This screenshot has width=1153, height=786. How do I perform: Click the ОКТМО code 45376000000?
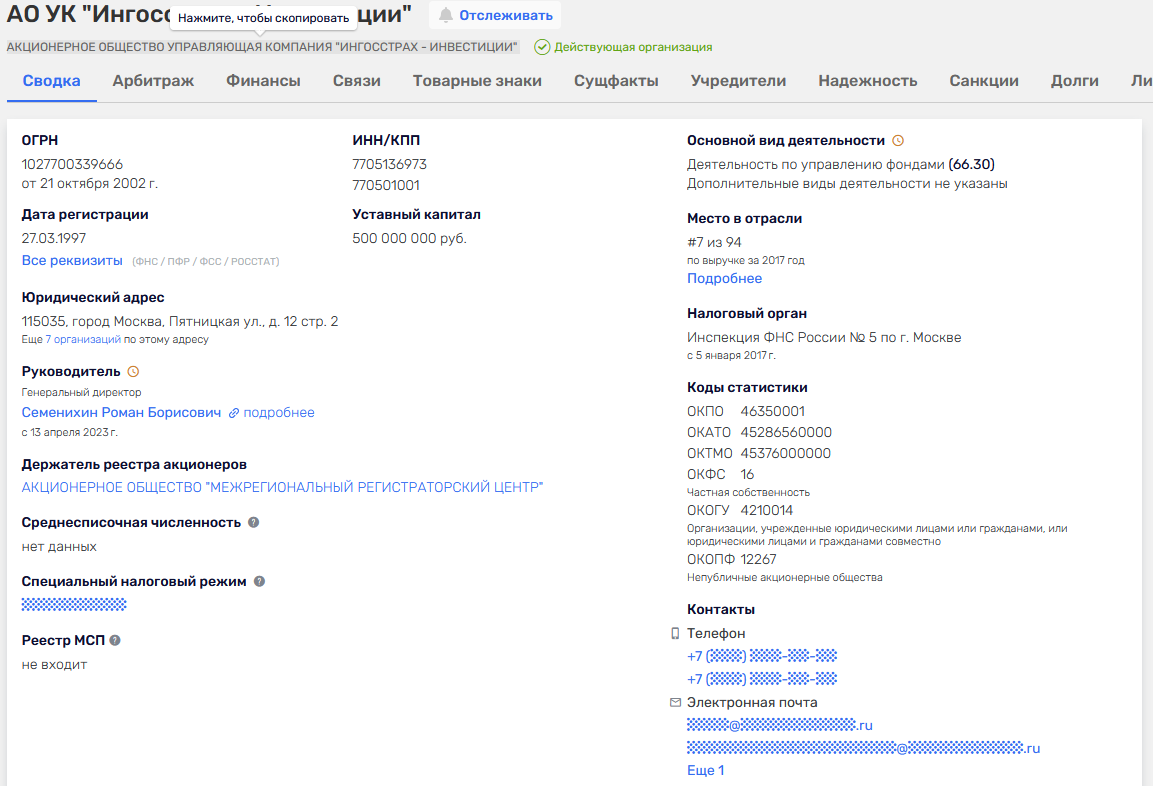tap(785, 454)
